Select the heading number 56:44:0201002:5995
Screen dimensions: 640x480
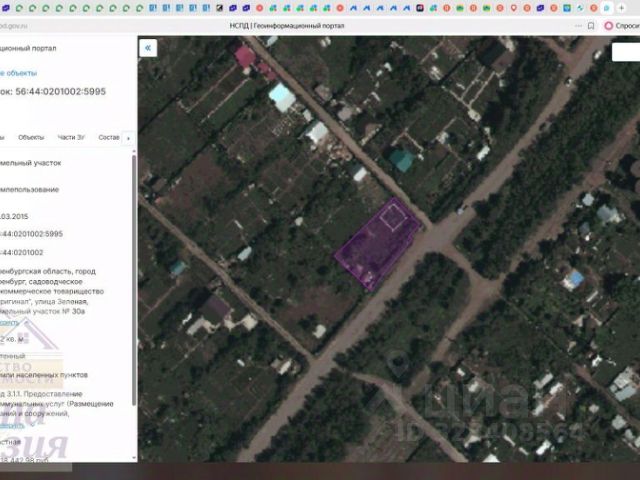click(60, 91)
